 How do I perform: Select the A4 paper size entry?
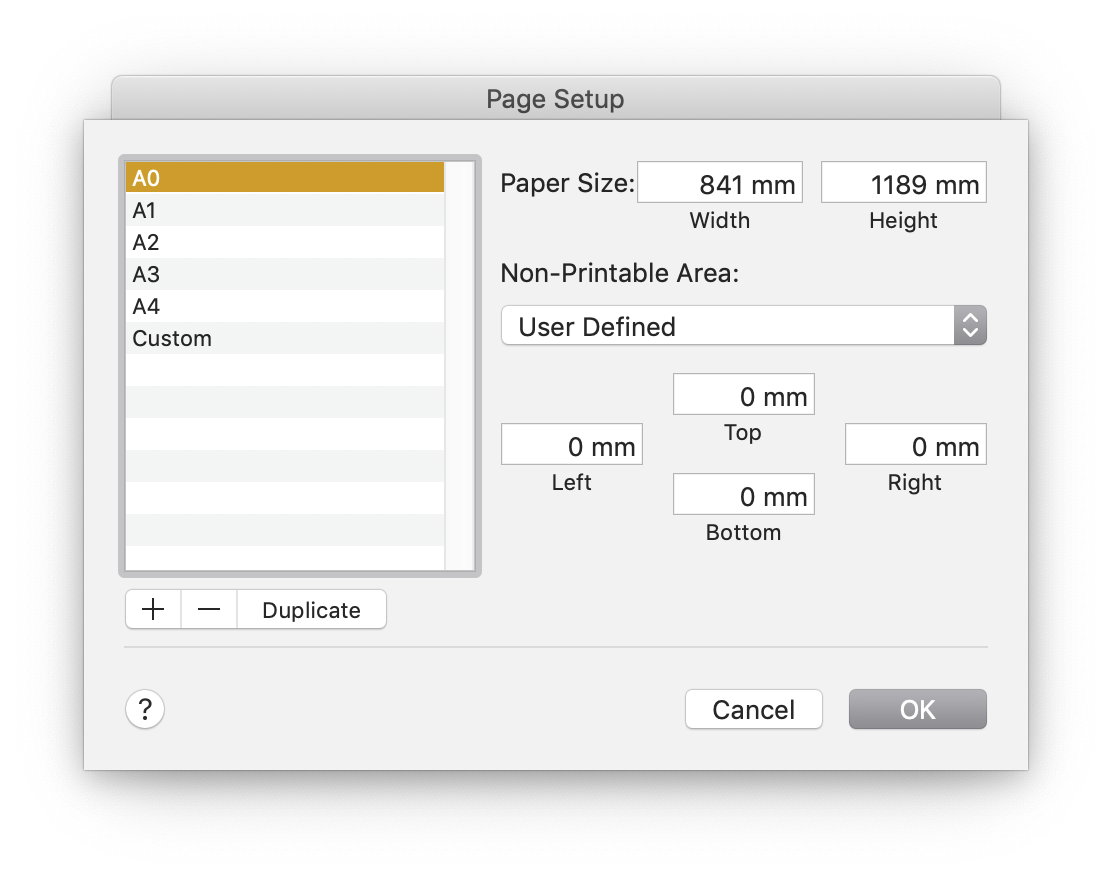(284, 306)
